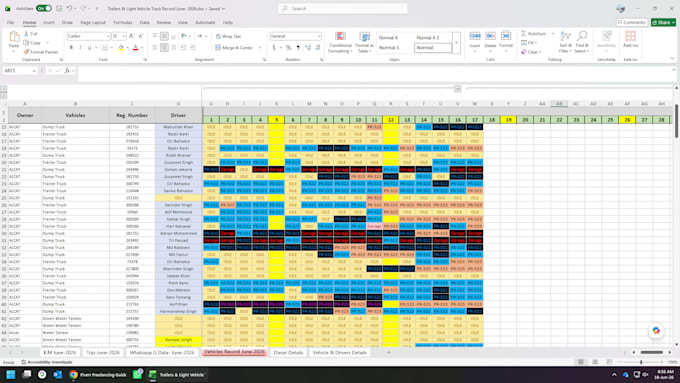Open the K.M June-2026 sheet tab
Viewport: 680px width, 383px height.
tap(59, 353)
